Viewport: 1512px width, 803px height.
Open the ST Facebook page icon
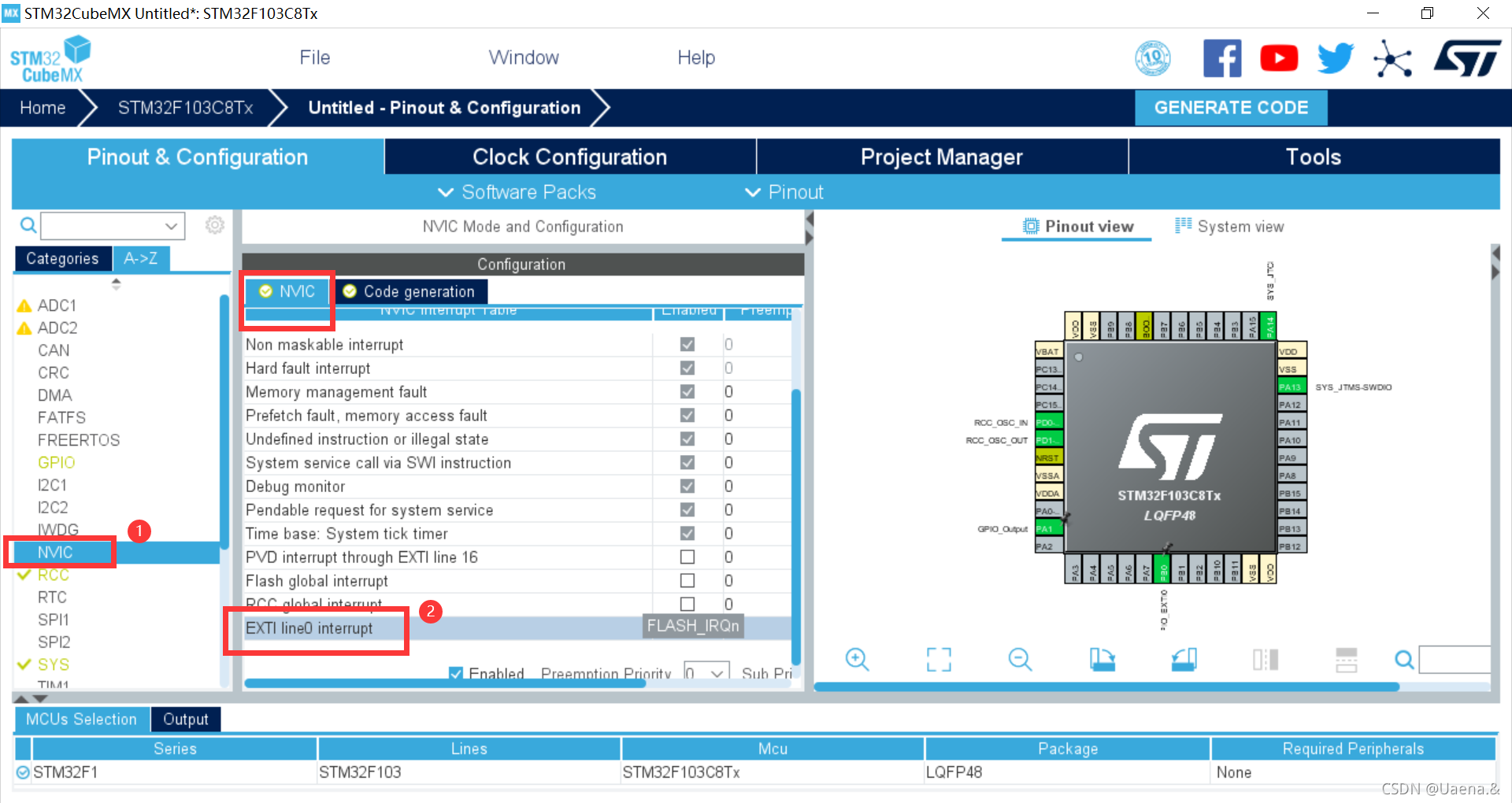[x=1222, y=58]
